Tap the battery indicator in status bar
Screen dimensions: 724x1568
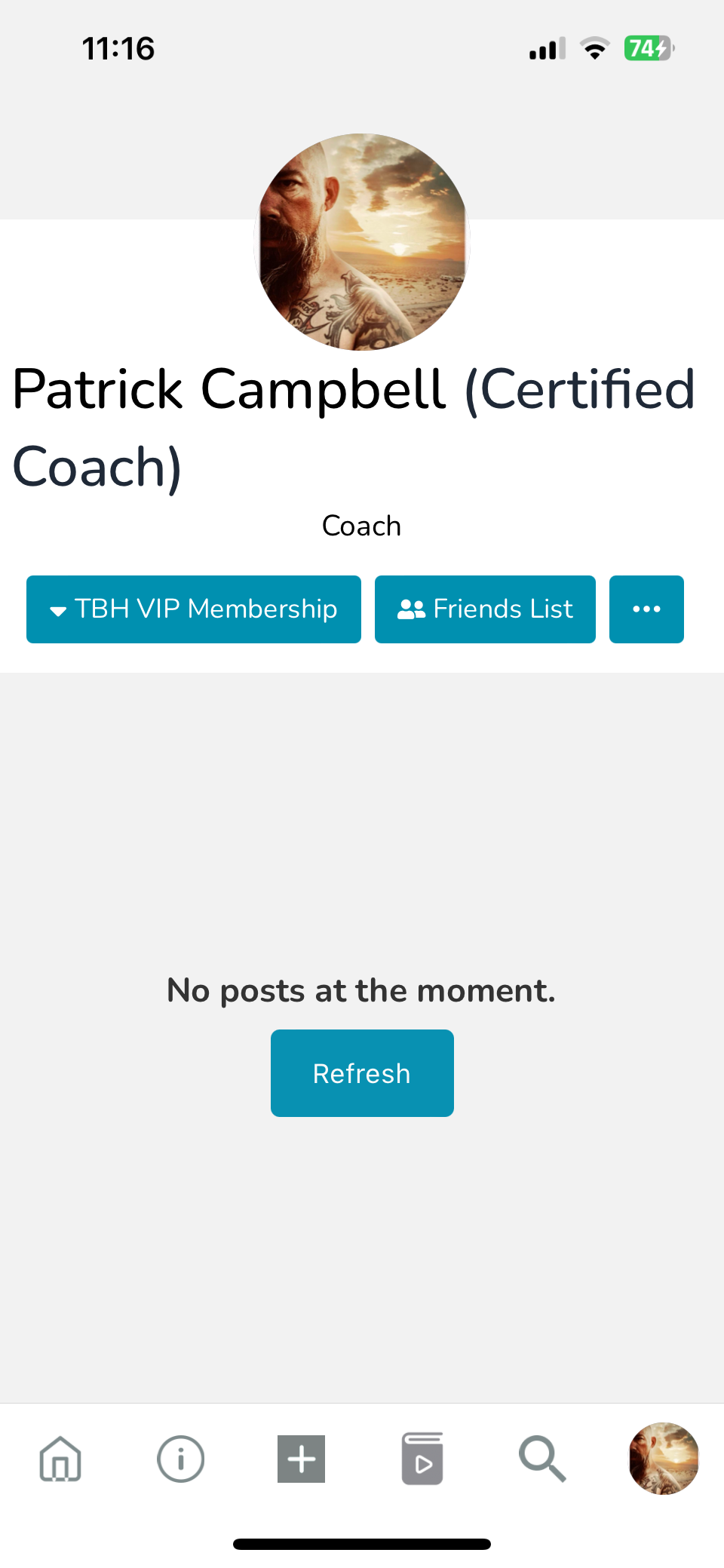tap(649, 49)
